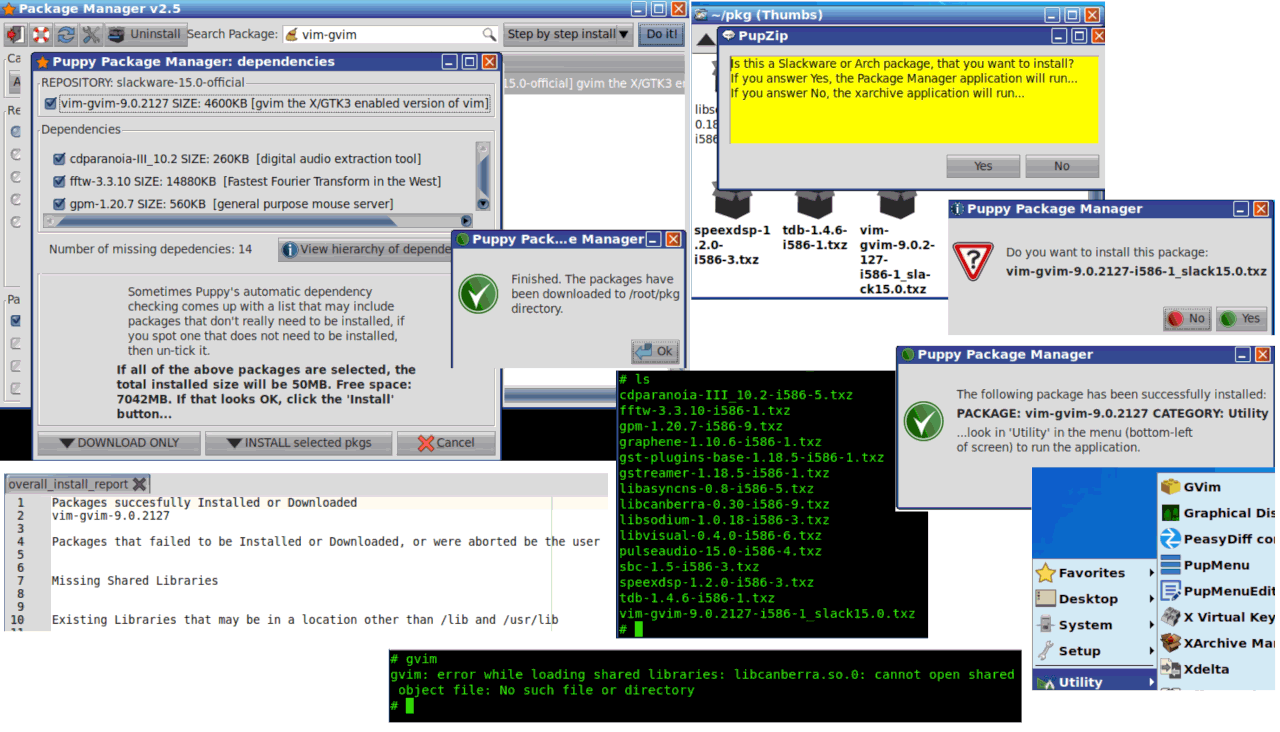Toggle the fftw-3.3.10 dependency checkbox

60,182
